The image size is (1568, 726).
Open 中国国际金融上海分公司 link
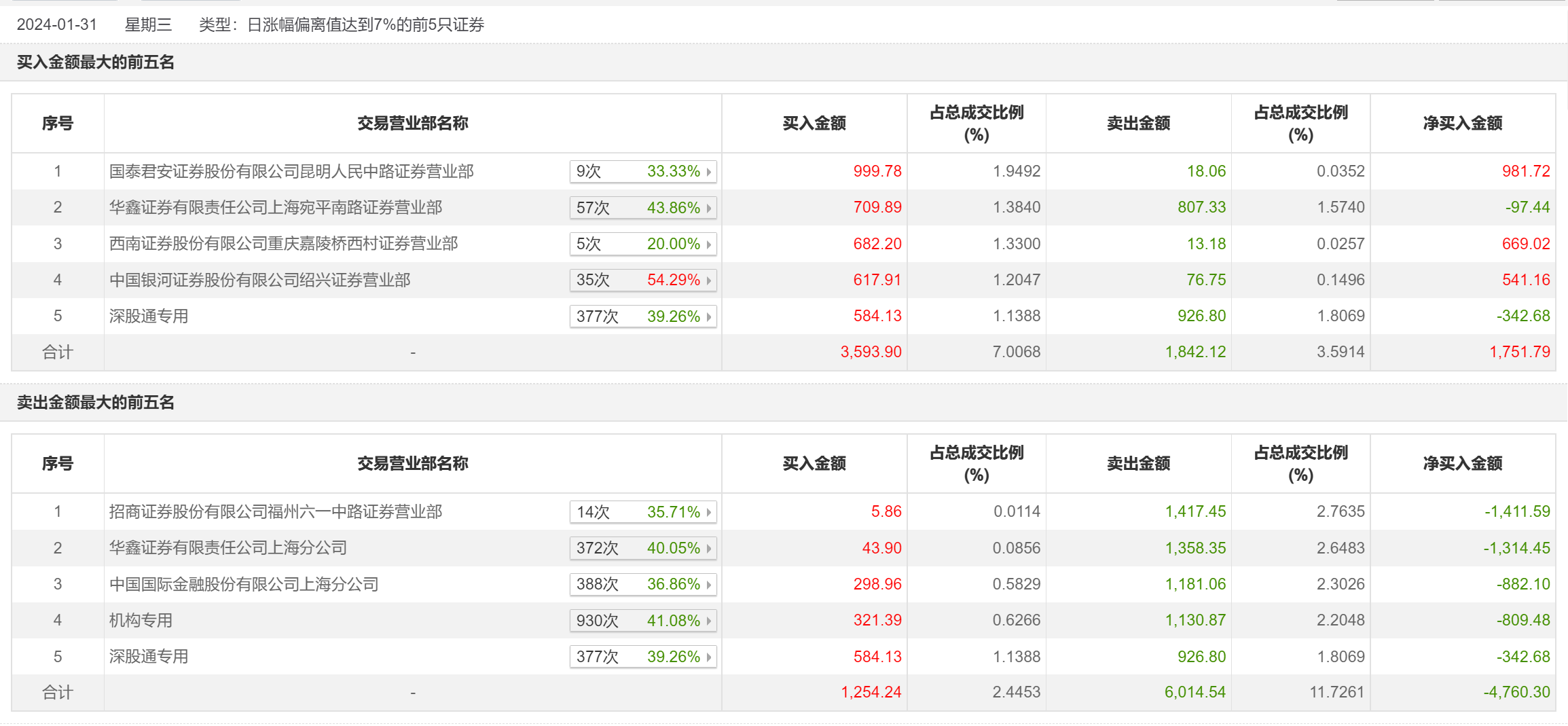pyautogui.click(x=244, y=584)
